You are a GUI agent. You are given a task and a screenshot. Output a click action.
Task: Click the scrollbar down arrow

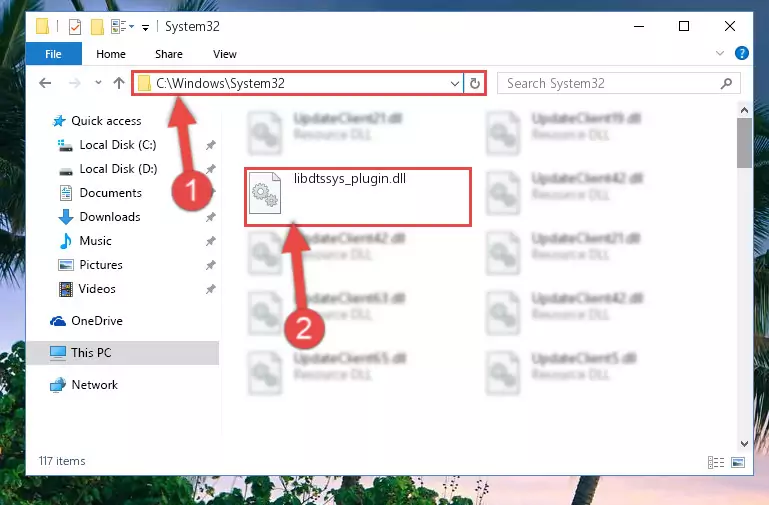click(744, 444)
